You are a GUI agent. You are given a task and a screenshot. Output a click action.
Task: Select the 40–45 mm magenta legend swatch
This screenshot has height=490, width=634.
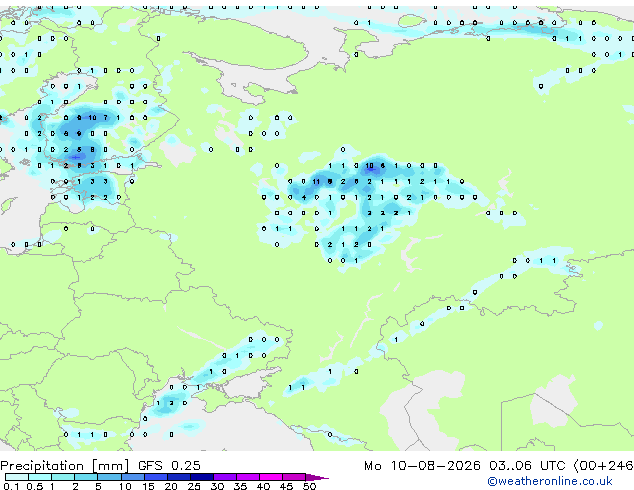pos(271,477)
